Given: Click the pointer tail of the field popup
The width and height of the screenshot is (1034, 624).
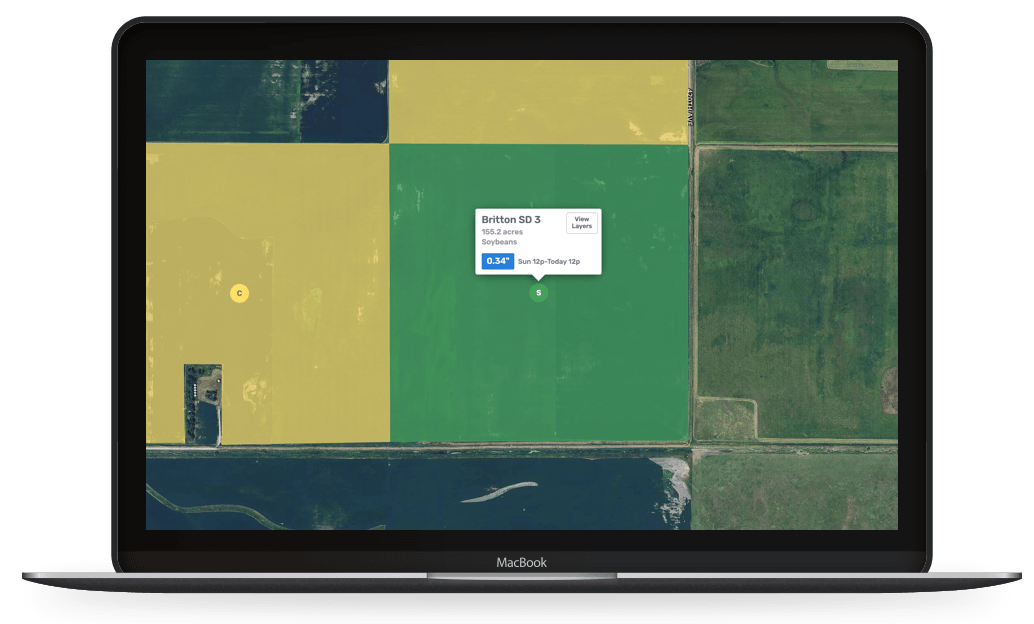Looking at the screenshot, I should pos(538,277).
